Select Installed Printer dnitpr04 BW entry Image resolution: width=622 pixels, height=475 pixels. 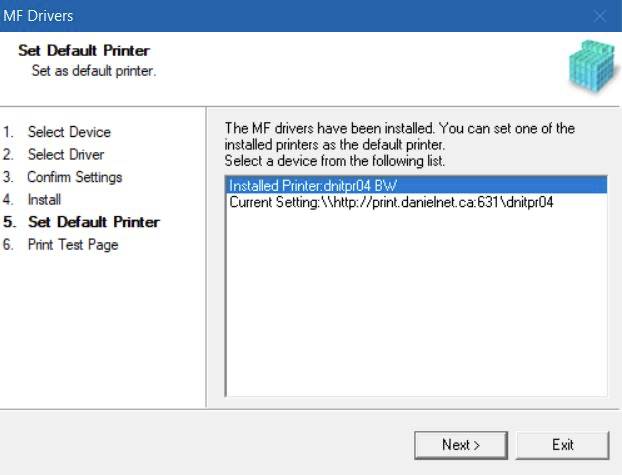point(311,185)
